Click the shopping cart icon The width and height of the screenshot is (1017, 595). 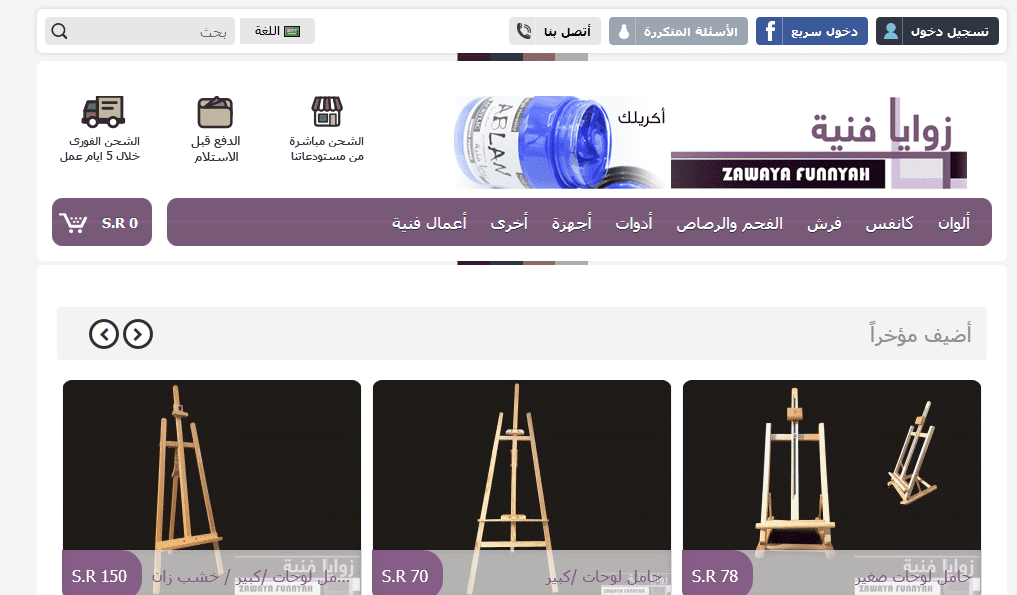tap(73, 223)
